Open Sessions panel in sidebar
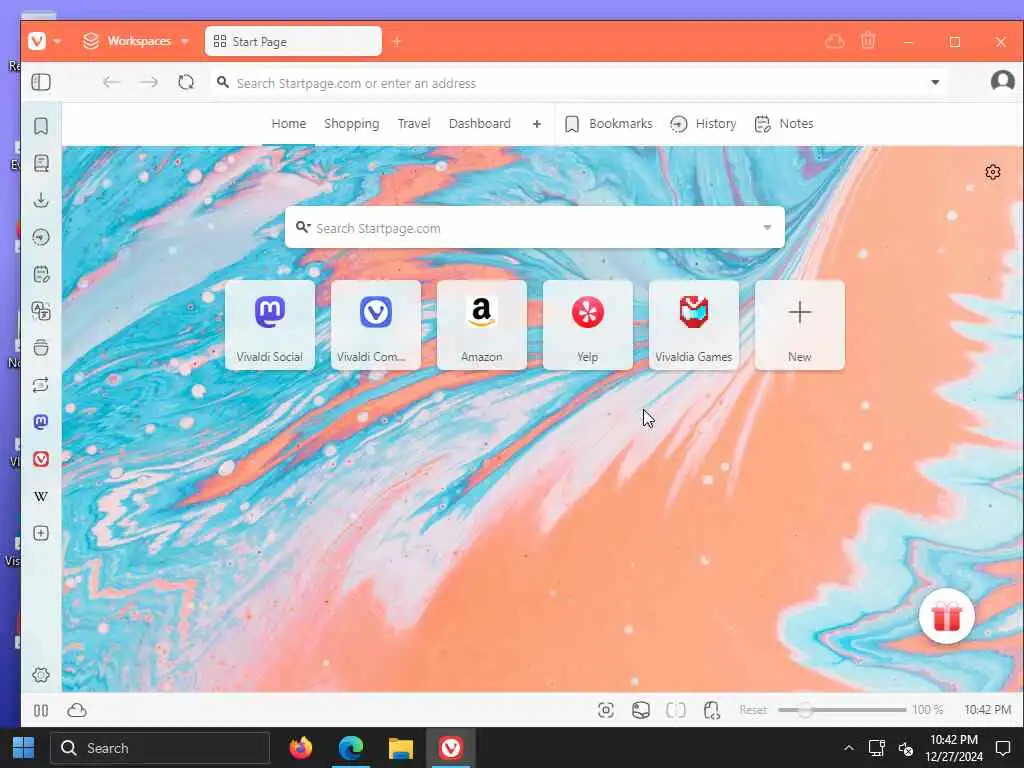 (41, 385)
